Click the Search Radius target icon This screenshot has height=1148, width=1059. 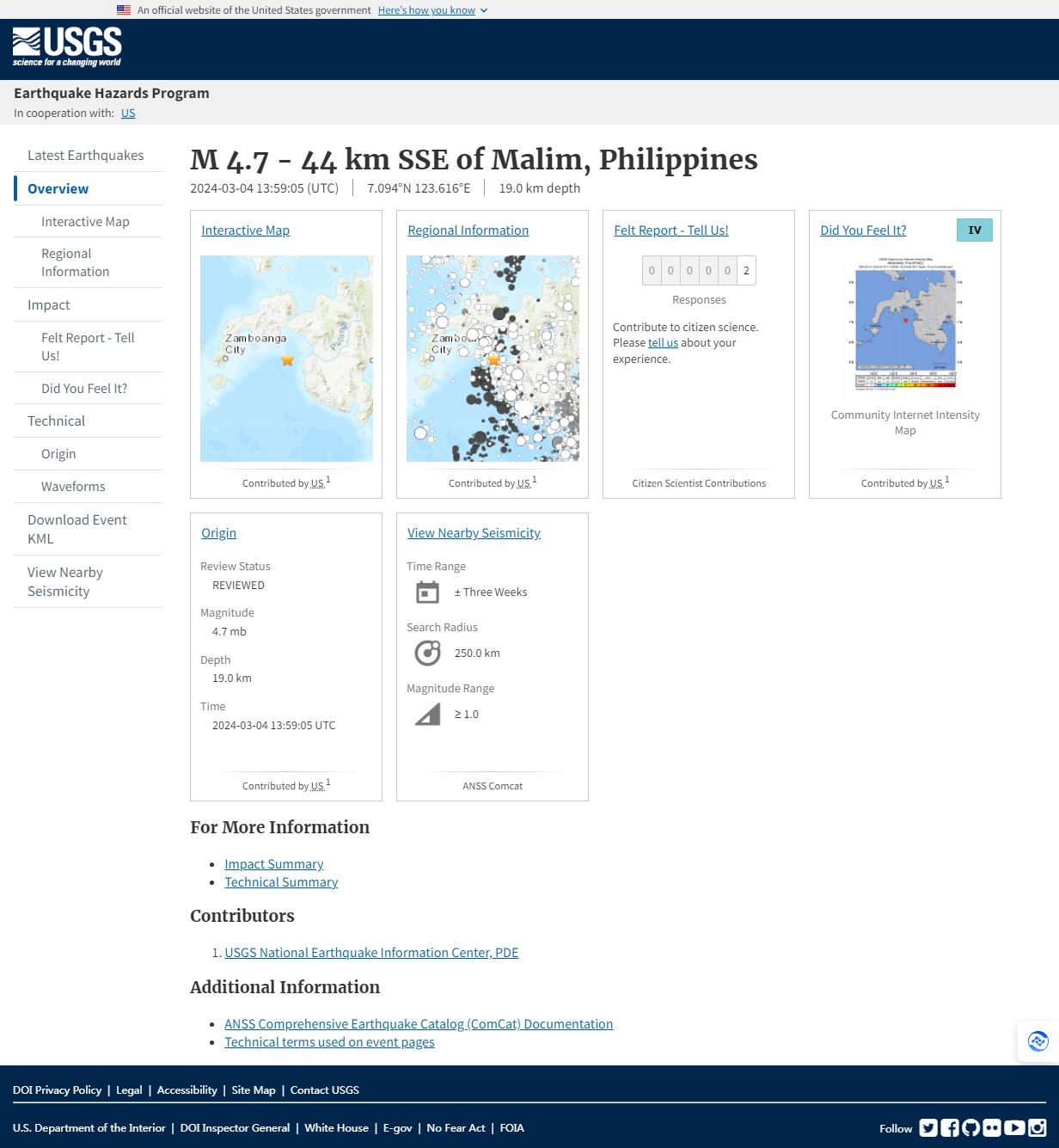click(427, 654)
